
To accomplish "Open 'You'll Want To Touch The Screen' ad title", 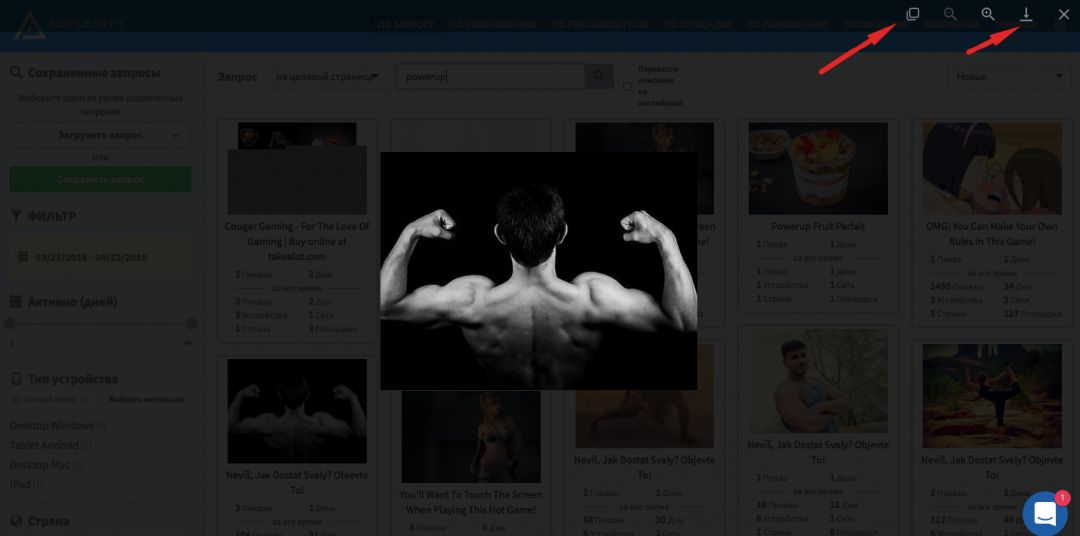I will tap(471, 502).
